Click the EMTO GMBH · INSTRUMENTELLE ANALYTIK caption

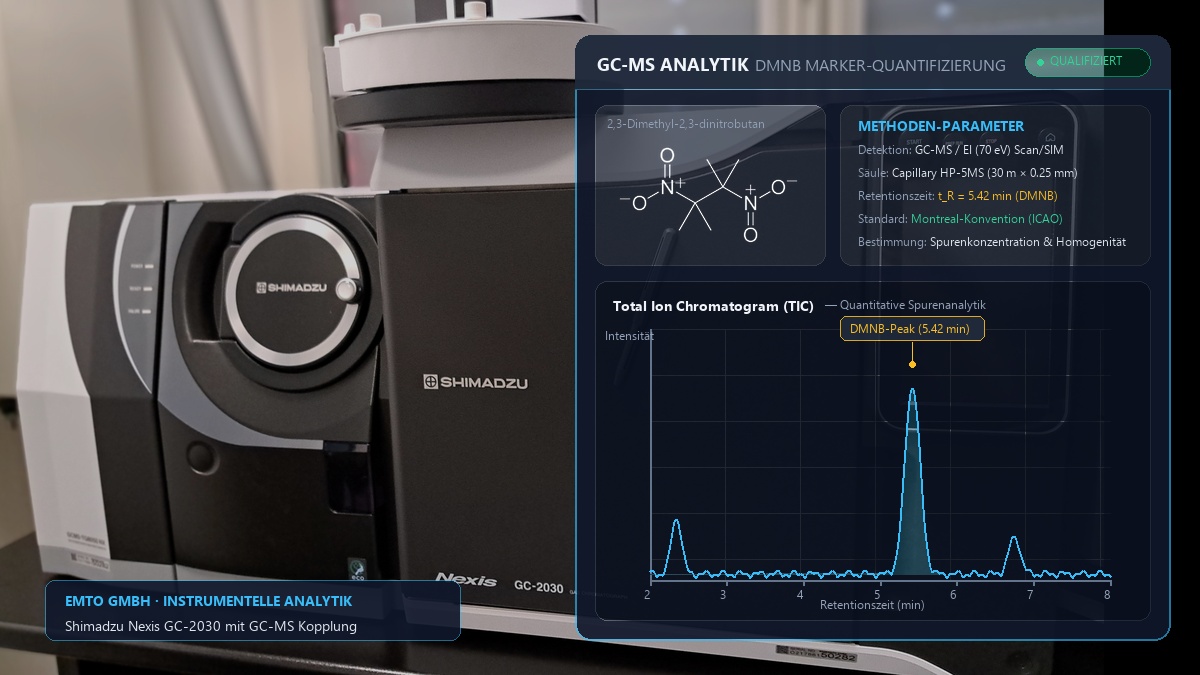pos(208,601)
